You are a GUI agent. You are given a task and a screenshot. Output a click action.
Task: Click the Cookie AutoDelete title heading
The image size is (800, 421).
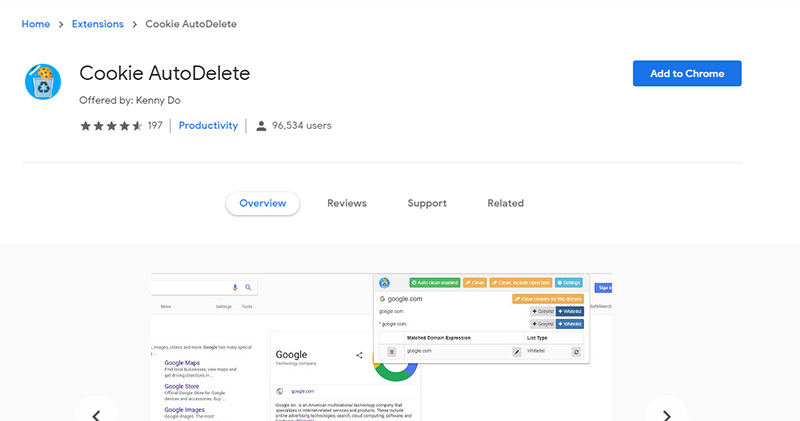165,73
